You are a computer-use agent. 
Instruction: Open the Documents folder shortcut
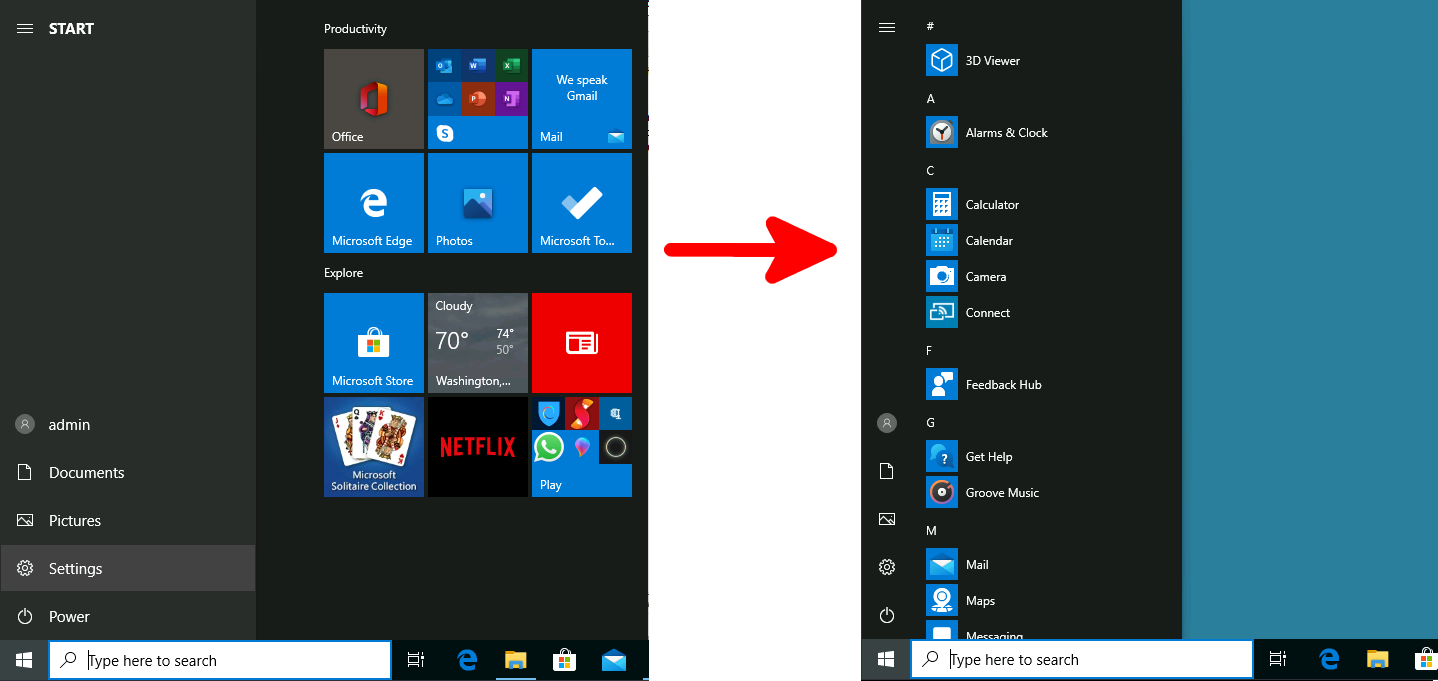click(x=85, y=472)
